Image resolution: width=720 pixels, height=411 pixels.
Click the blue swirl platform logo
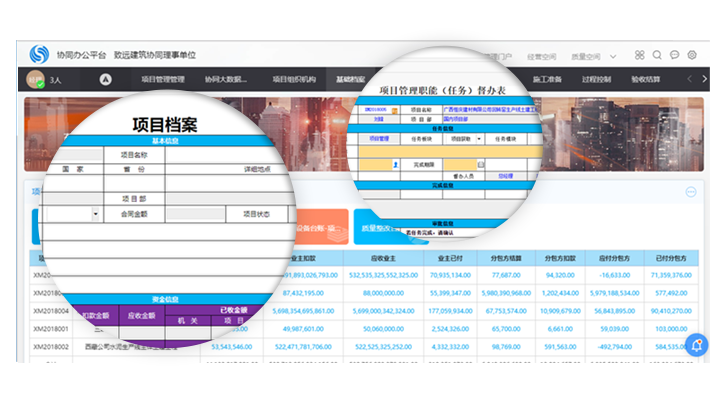(x=39, y=54)
